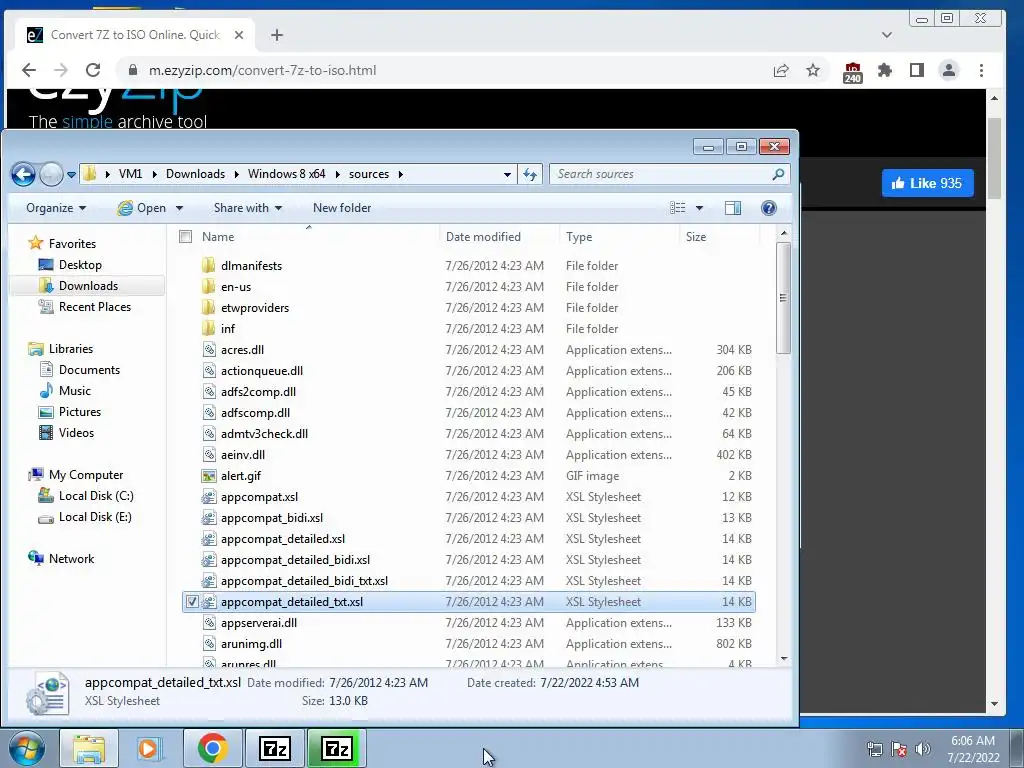Select the inf folder icon

pos(208,328)
